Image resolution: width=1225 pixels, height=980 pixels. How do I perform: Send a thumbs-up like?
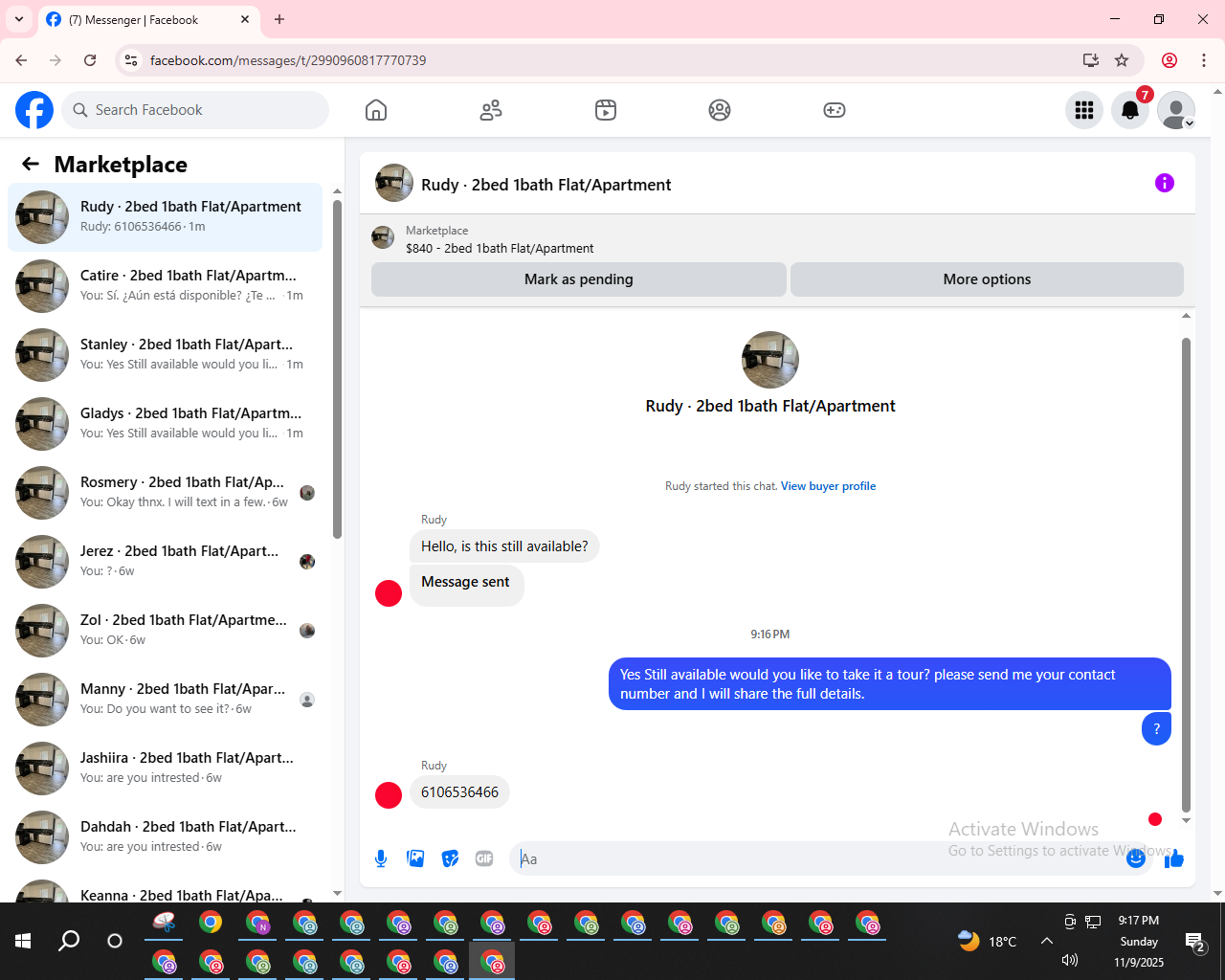click(x=1174, y=858)
